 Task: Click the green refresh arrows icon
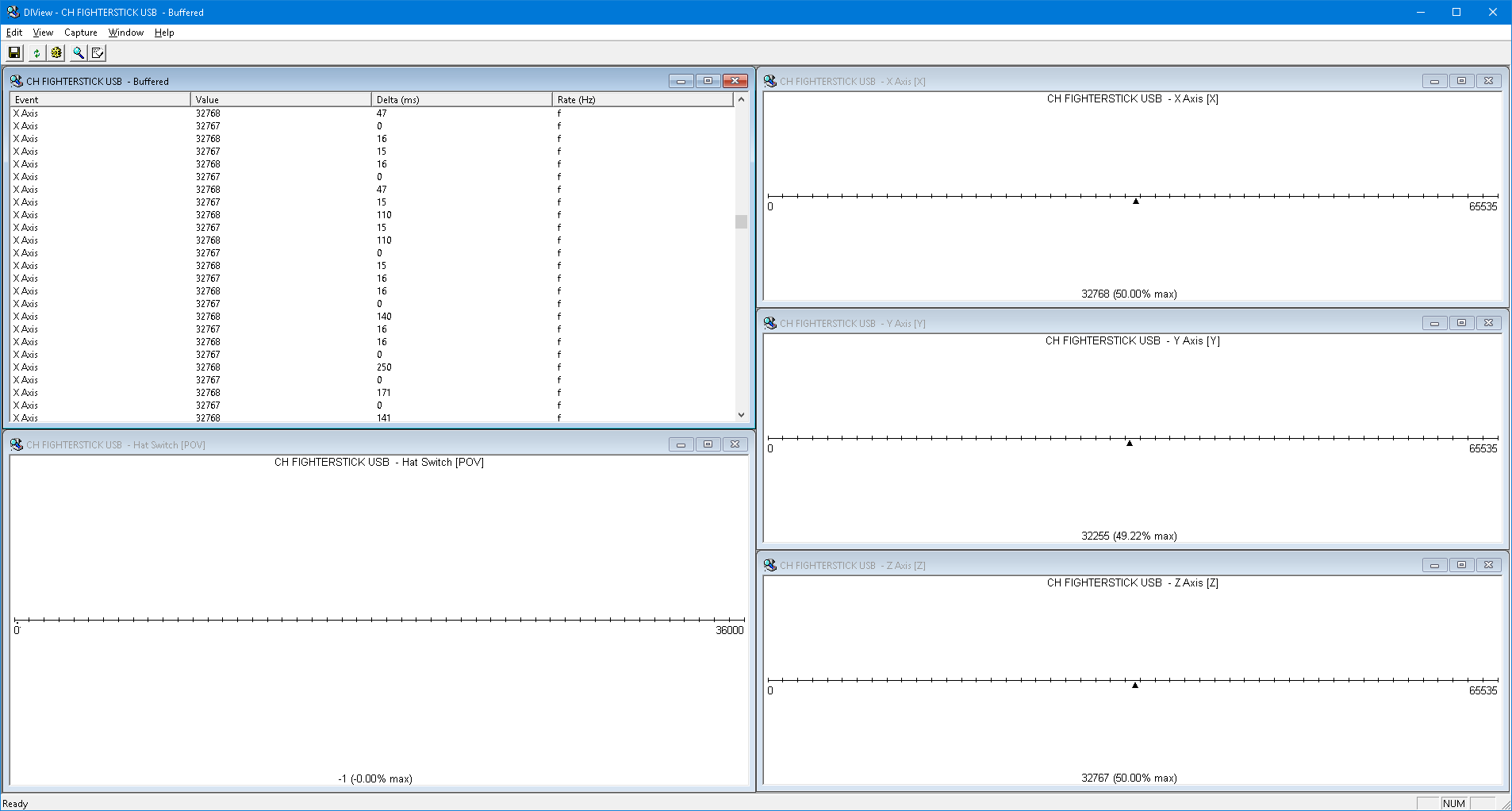36,52
